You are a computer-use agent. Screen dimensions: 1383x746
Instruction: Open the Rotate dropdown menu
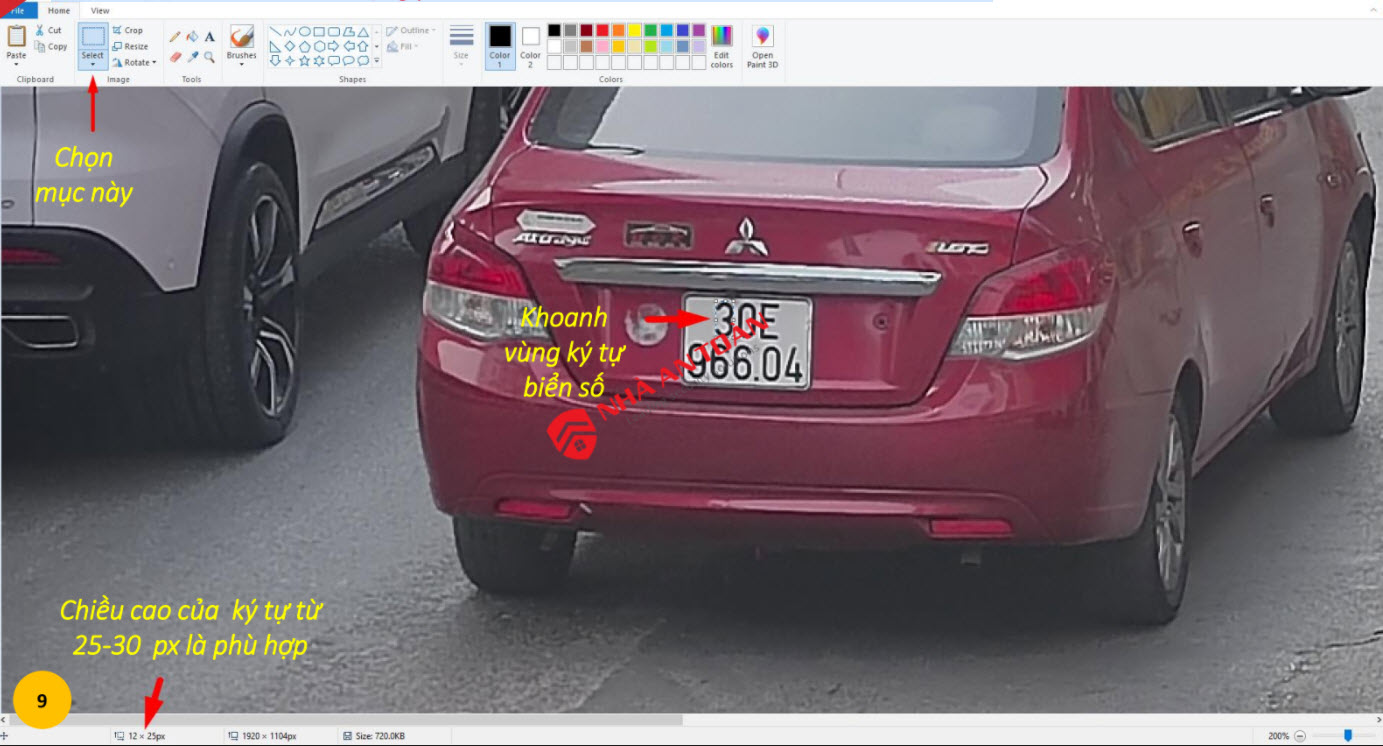134,62
